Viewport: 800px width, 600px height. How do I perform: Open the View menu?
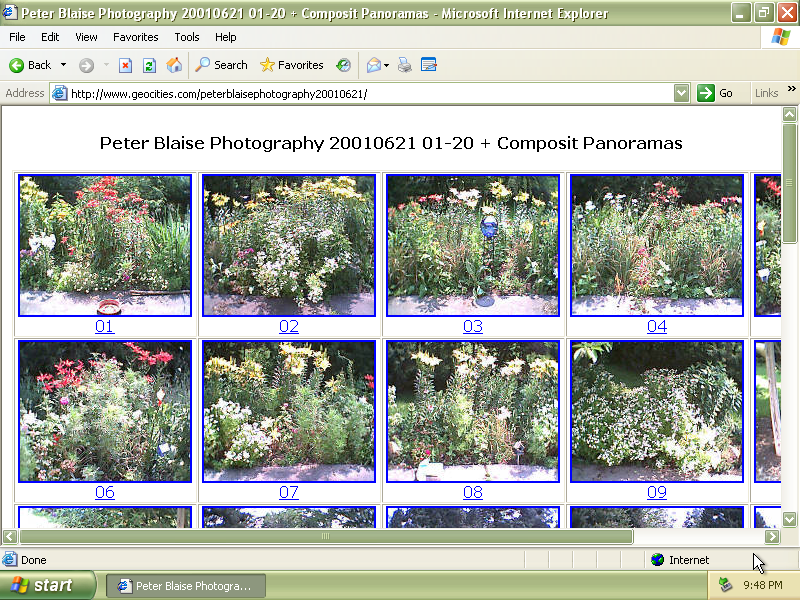86,37
